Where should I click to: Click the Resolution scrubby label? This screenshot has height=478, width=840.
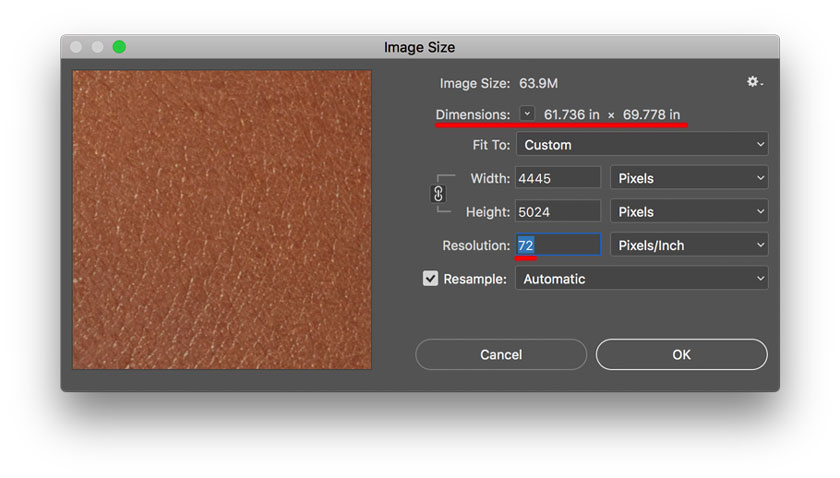tap(475, 245)
